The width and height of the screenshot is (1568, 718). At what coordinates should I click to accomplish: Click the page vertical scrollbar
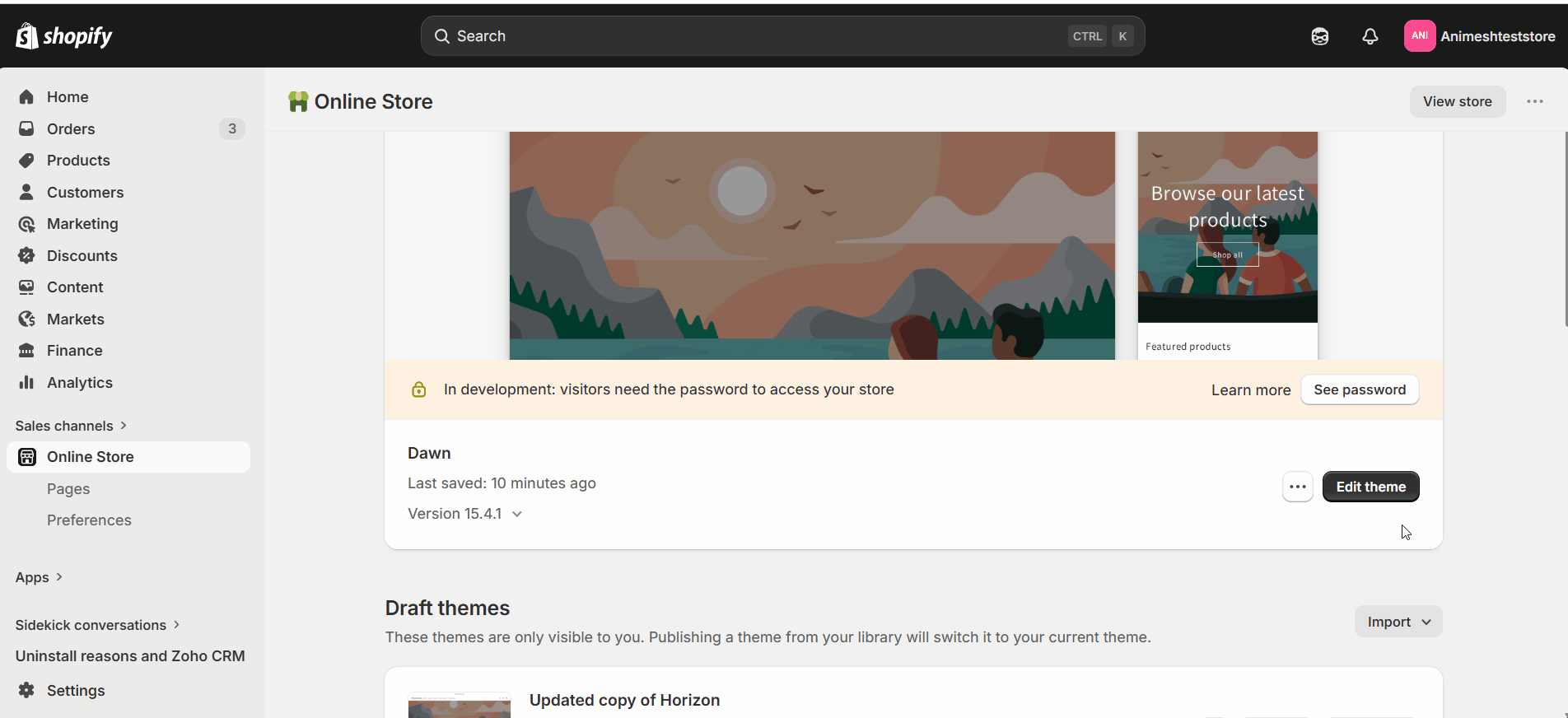[x=1566, y=229]
